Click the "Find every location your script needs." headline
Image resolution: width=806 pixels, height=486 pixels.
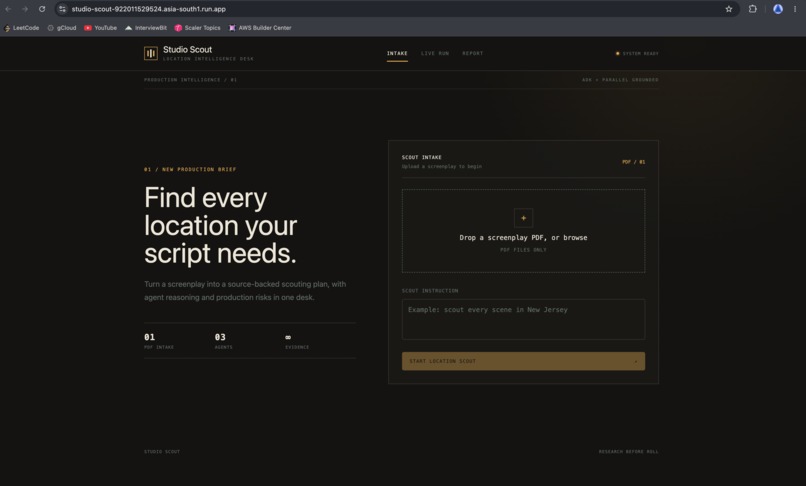[x=221, y=225]
